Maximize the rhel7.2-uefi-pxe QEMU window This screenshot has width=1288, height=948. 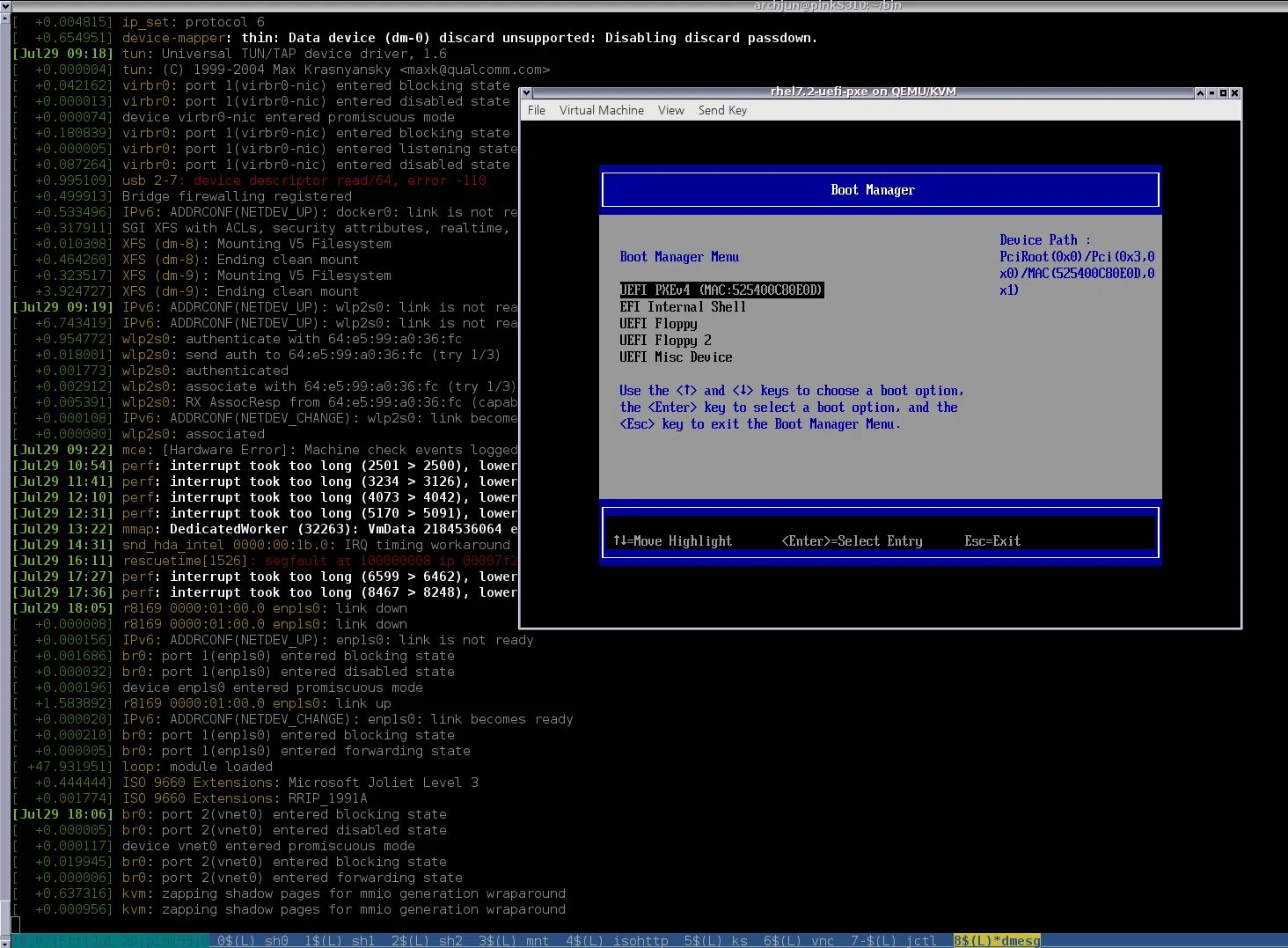1223,92
